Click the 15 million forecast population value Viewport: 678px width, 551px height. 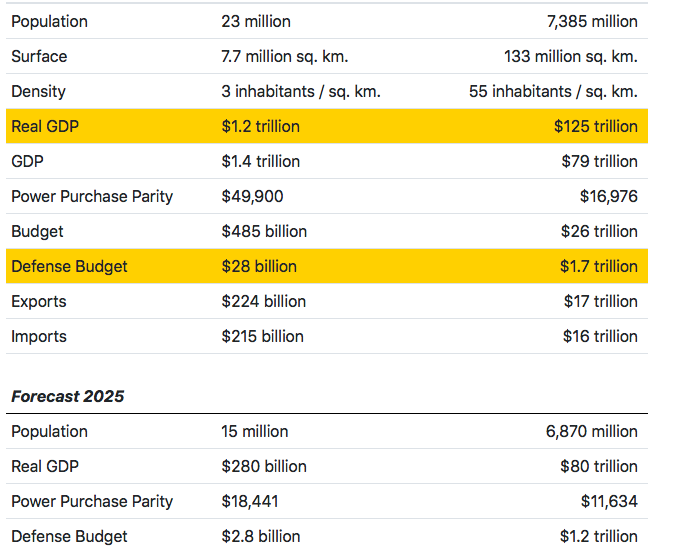coord(254,431)
